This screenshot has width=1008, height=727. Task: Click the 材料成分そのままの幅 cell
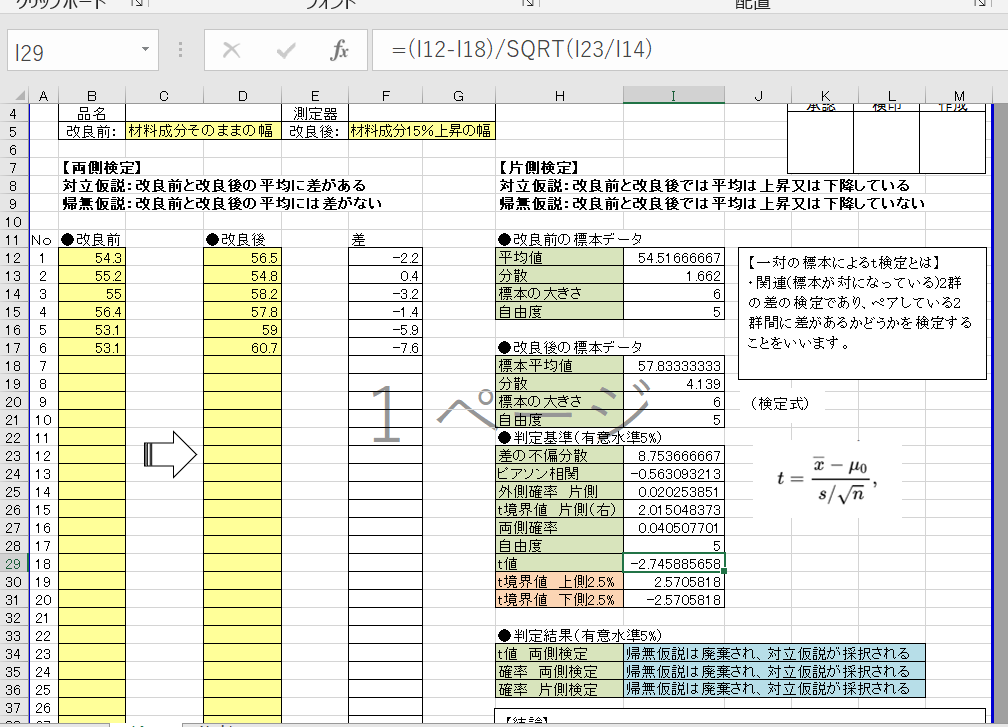click(204, 131)
